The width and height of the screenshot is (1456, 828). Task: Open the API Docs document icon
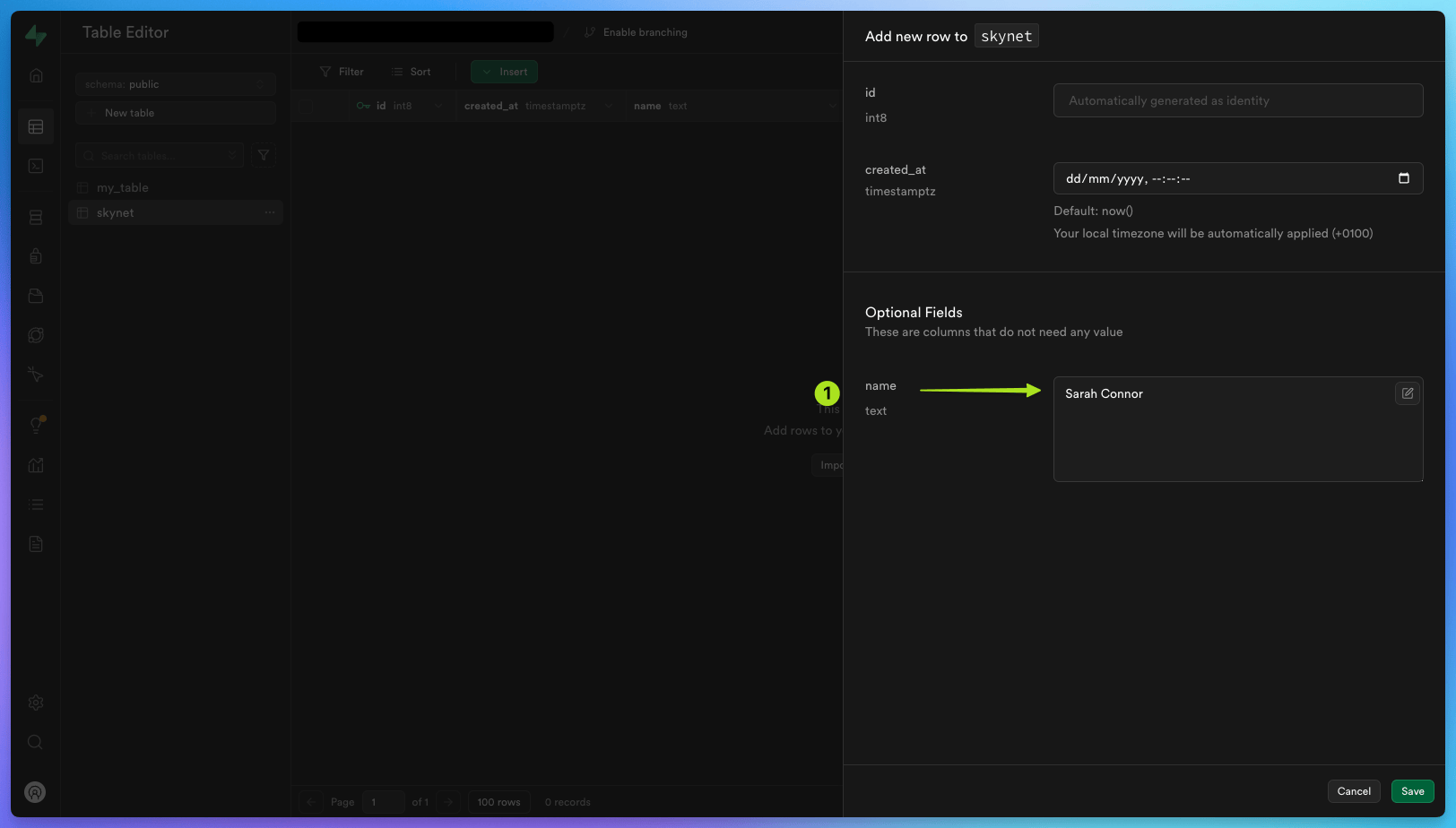(36, 544)
